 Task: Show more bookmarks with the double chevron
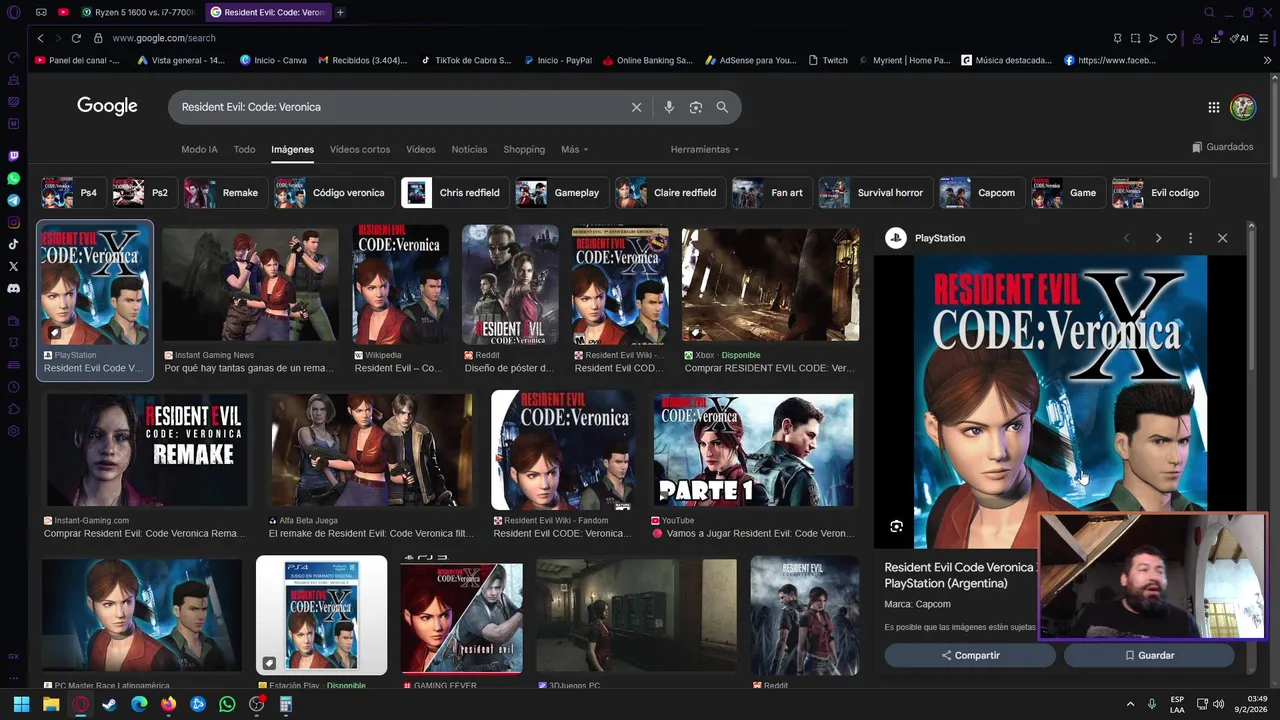coord(1267,60)
